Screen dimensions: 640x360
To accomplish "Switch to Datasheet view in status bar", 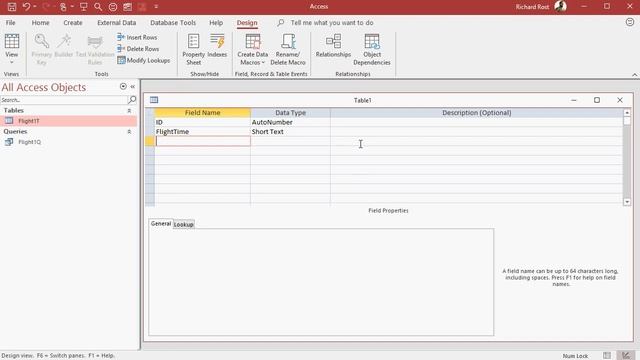I will (x=607, y=356).
